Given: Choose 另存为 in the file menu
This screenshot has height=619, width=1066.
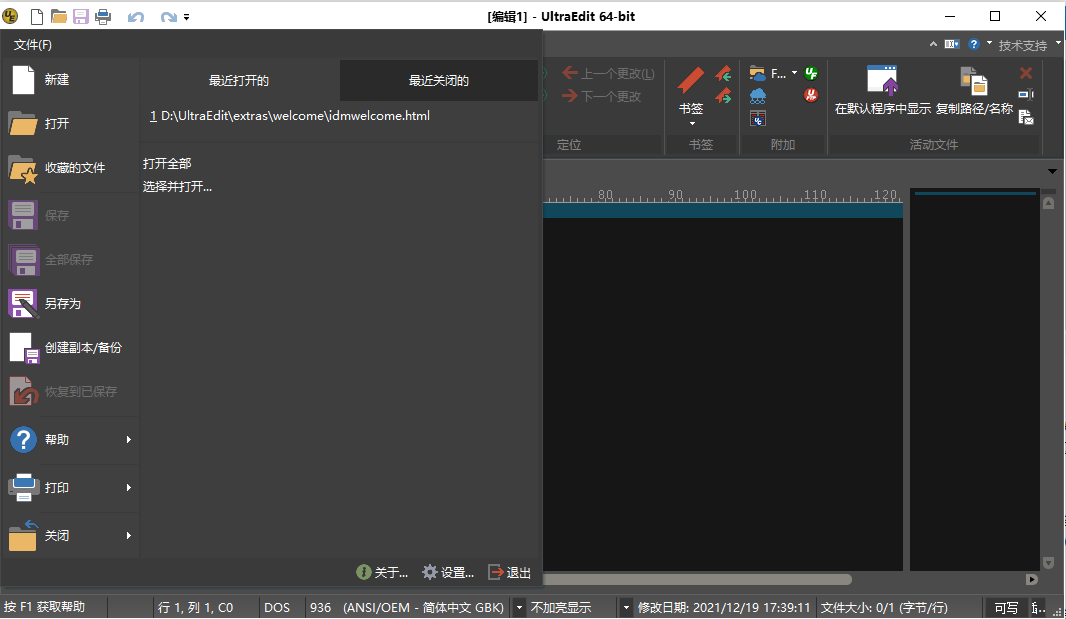Looking at the screenshot, I should pos(71,303).
